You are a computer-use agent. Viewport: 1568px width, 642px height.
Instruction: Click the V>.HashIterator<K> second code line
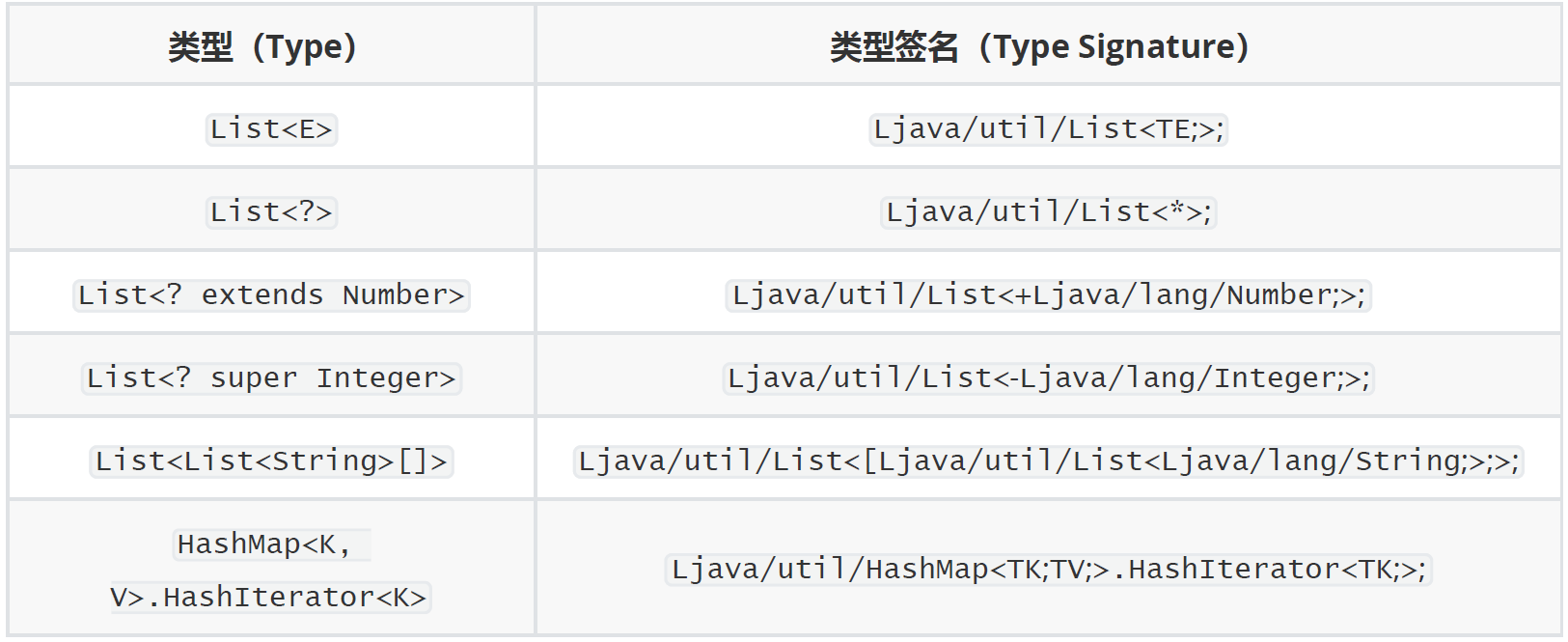tap(268, 598)
